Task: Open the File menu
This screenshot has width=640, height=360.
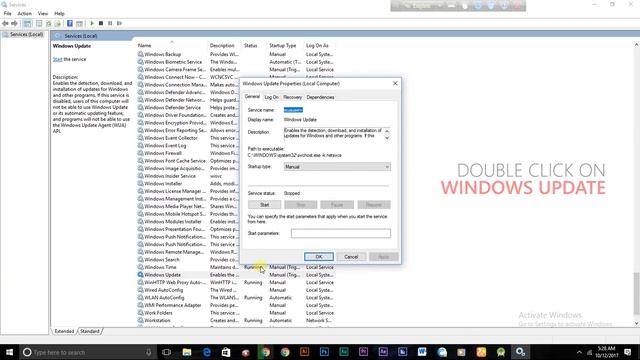Action: click(7, 13)
